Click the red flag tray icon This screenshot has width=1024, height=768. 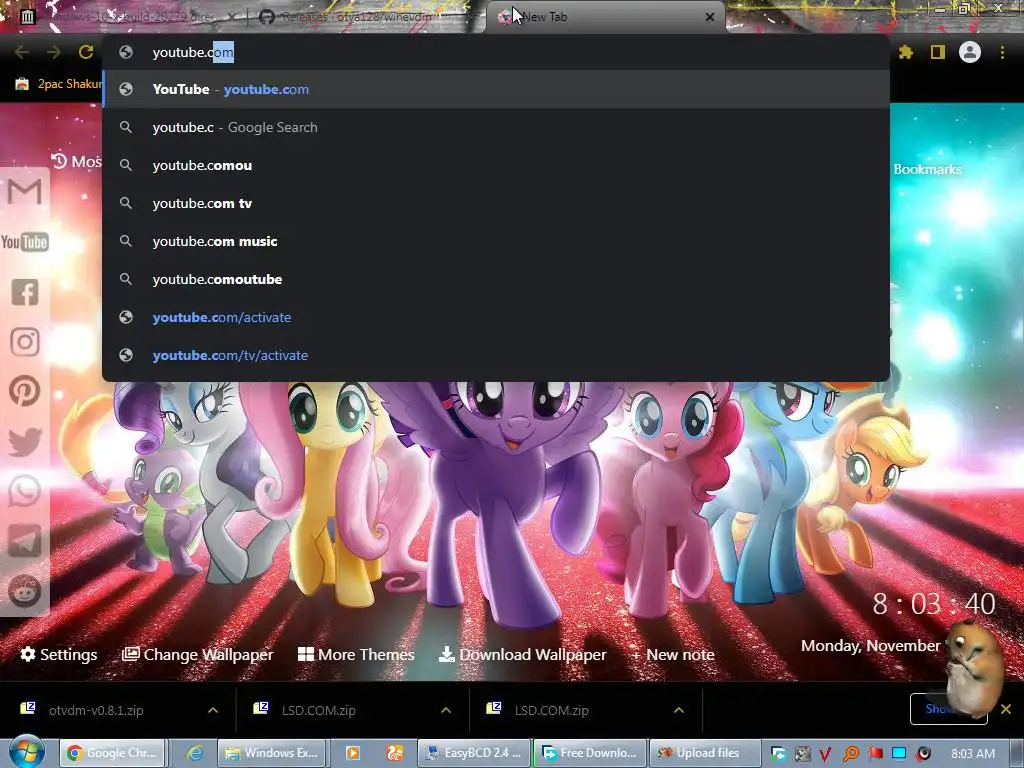coord(876,753)
